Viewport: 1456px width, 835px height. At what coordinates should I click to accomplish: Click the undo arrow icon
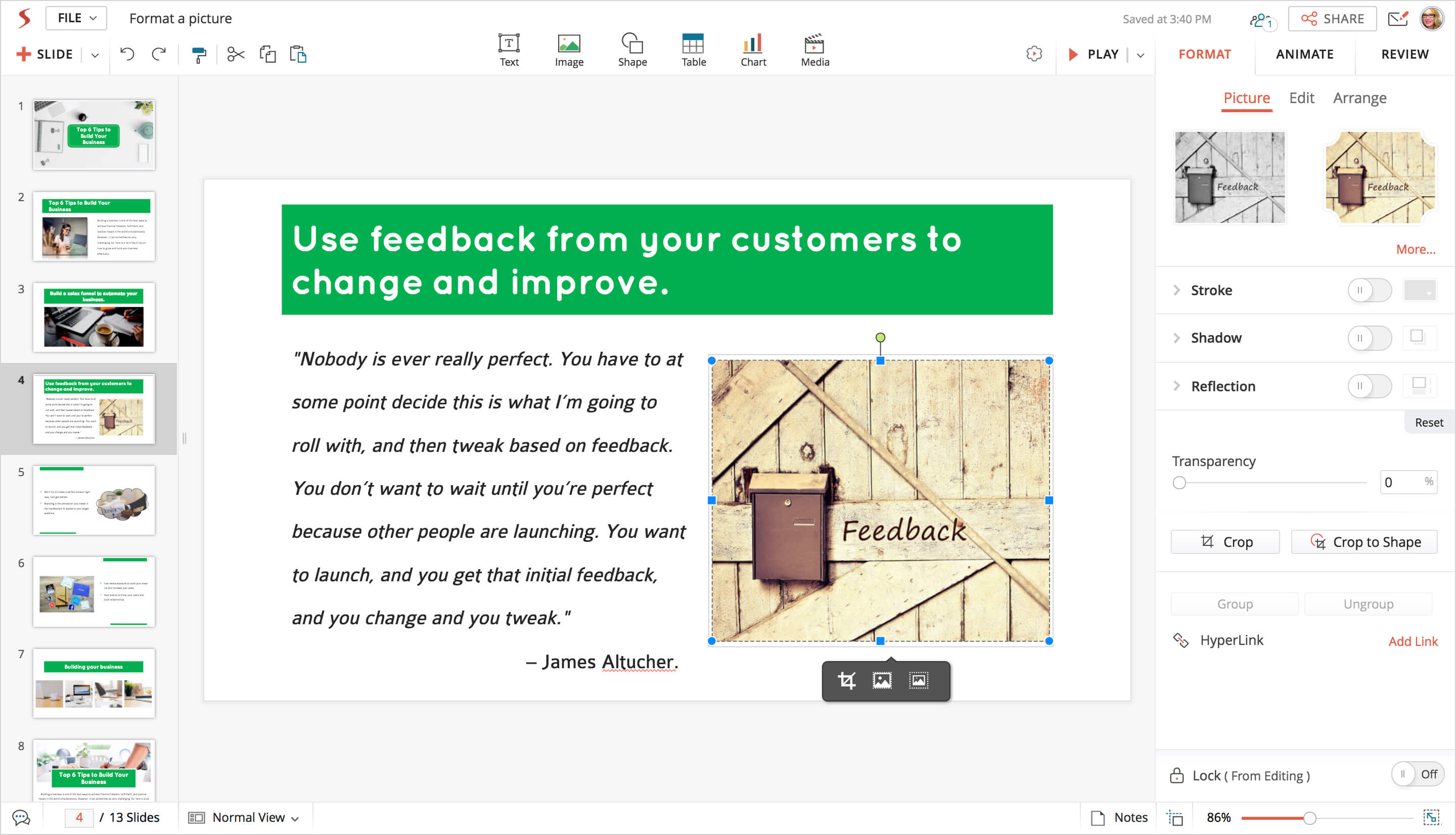[x=127, y=55]
